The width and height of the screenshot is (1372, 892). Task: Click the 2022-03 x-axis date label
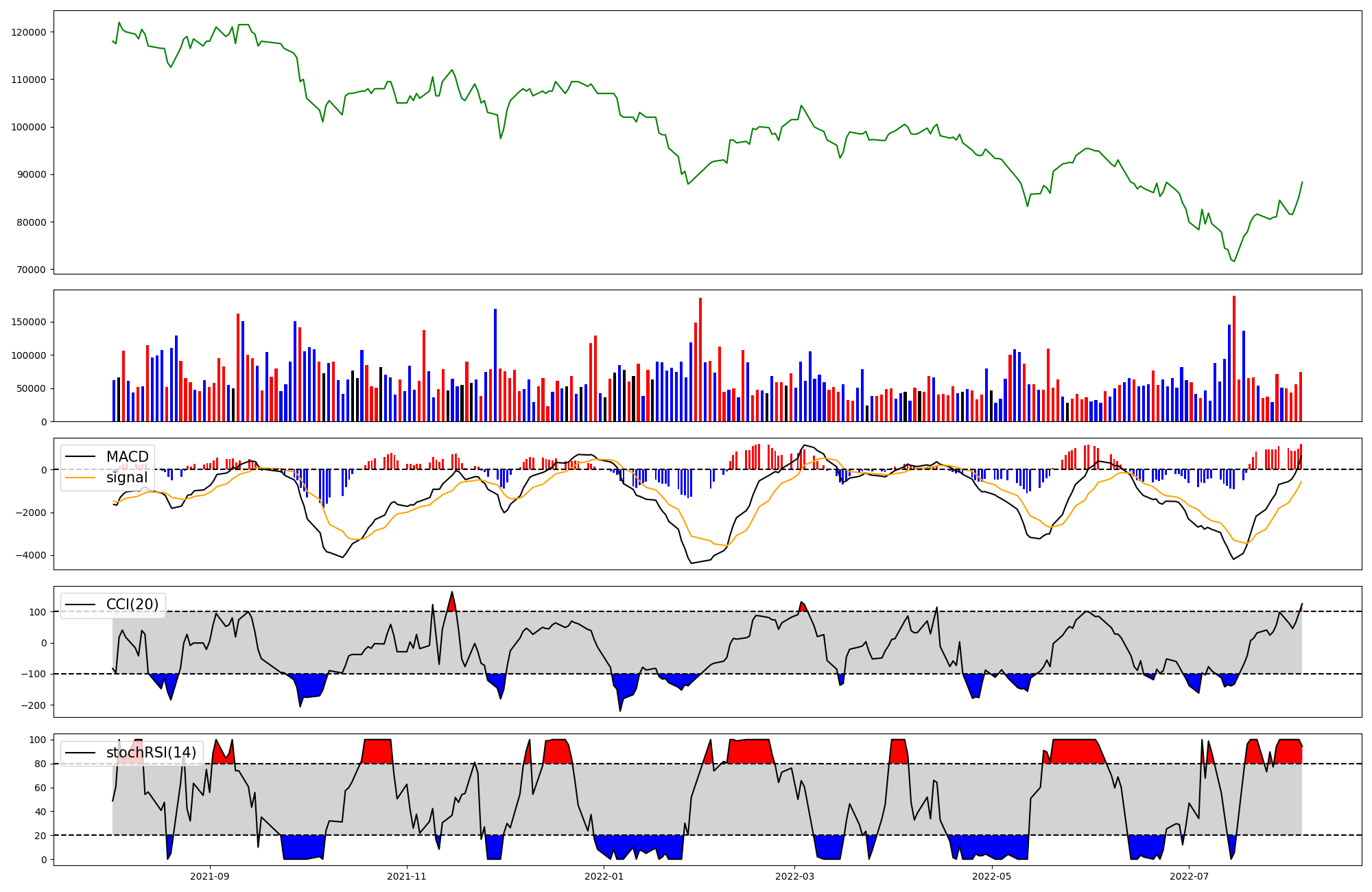click(x=794, y=876)
